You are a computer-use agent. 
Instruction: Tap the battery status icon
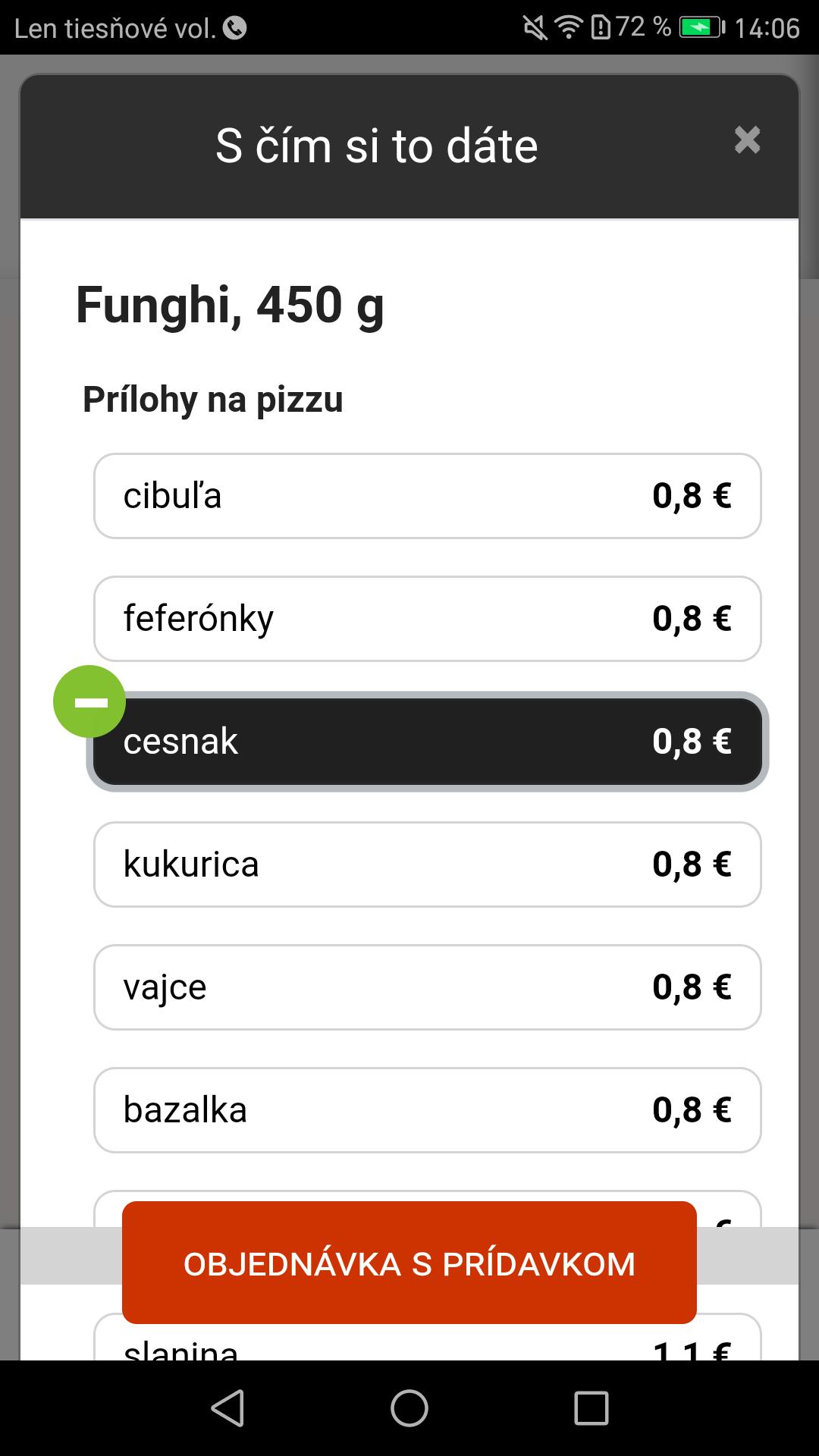[702, 28]
